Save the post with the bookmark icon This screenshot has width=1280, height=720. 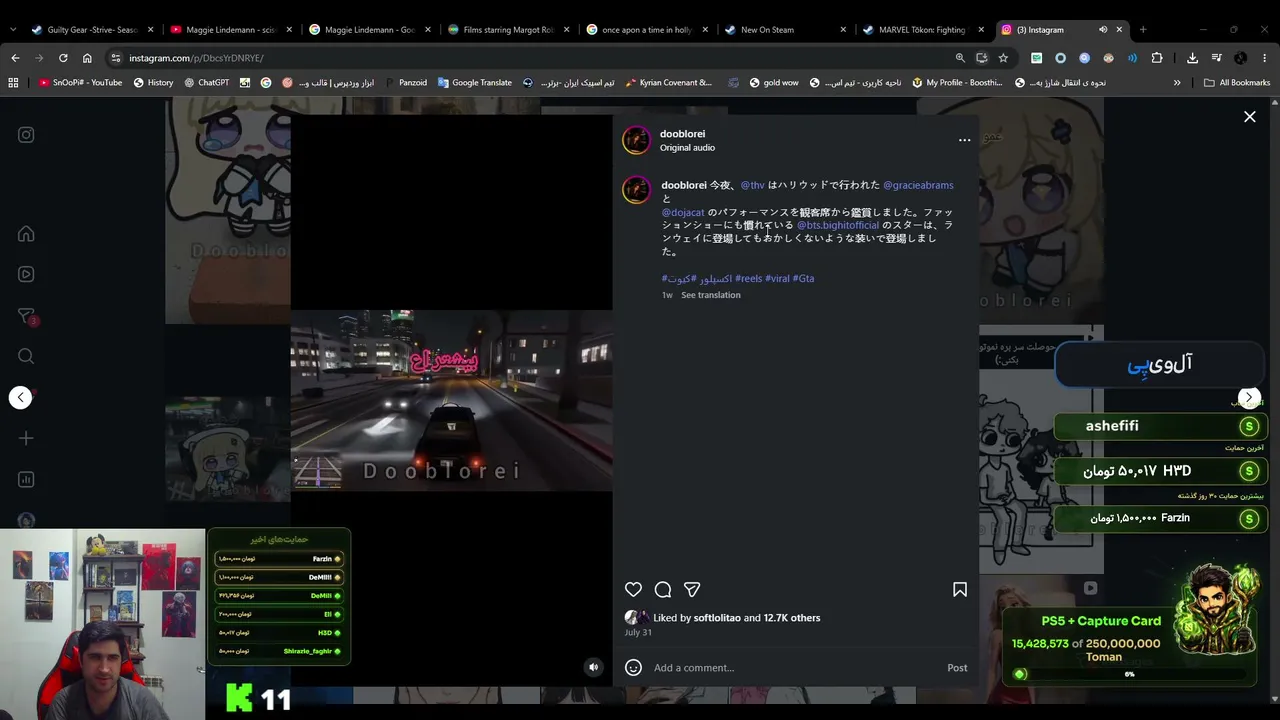960,590
